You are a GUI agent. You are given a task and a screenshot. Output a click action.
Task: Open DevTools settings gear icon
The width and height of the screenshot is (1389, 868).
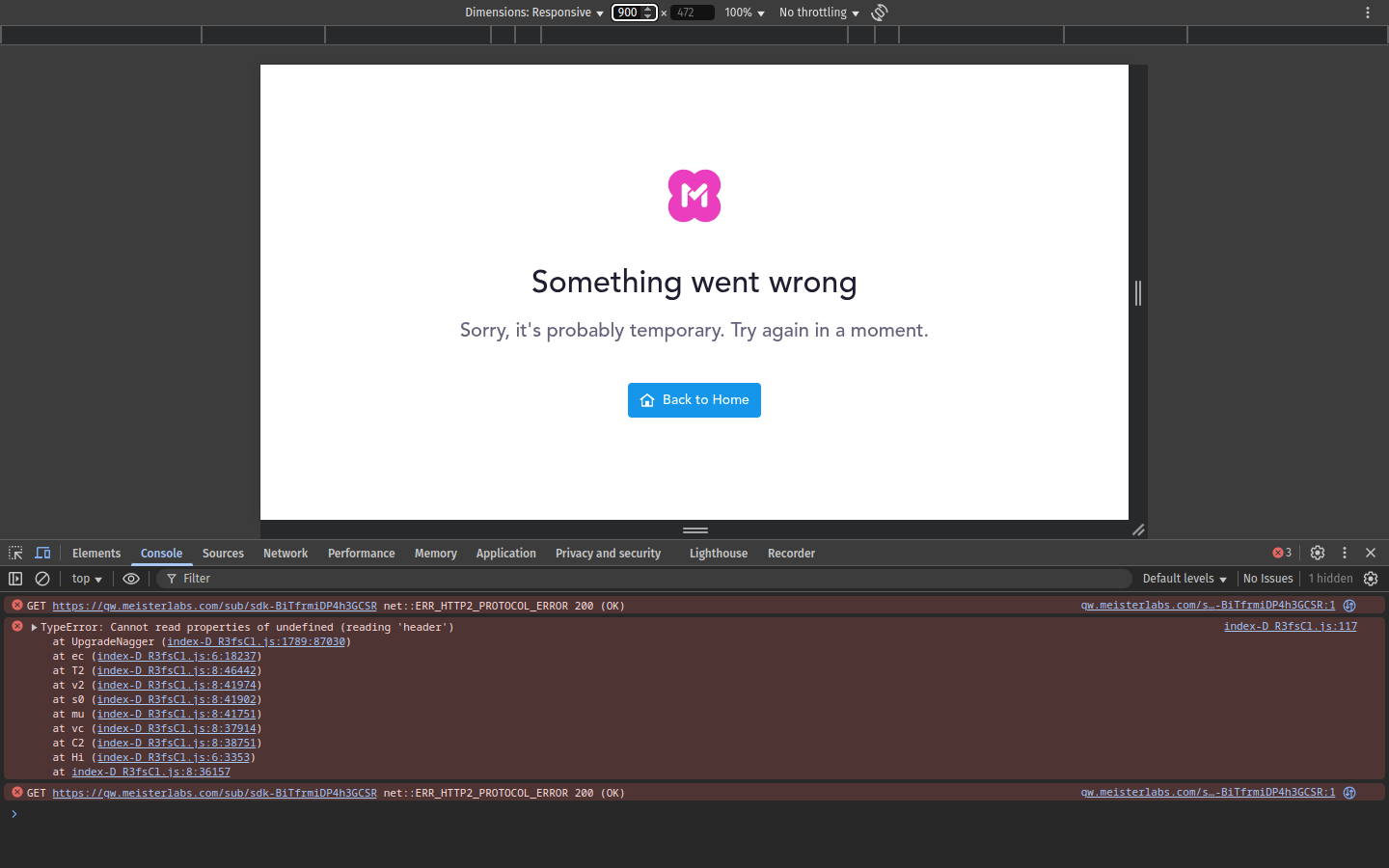click(1318, 553)
